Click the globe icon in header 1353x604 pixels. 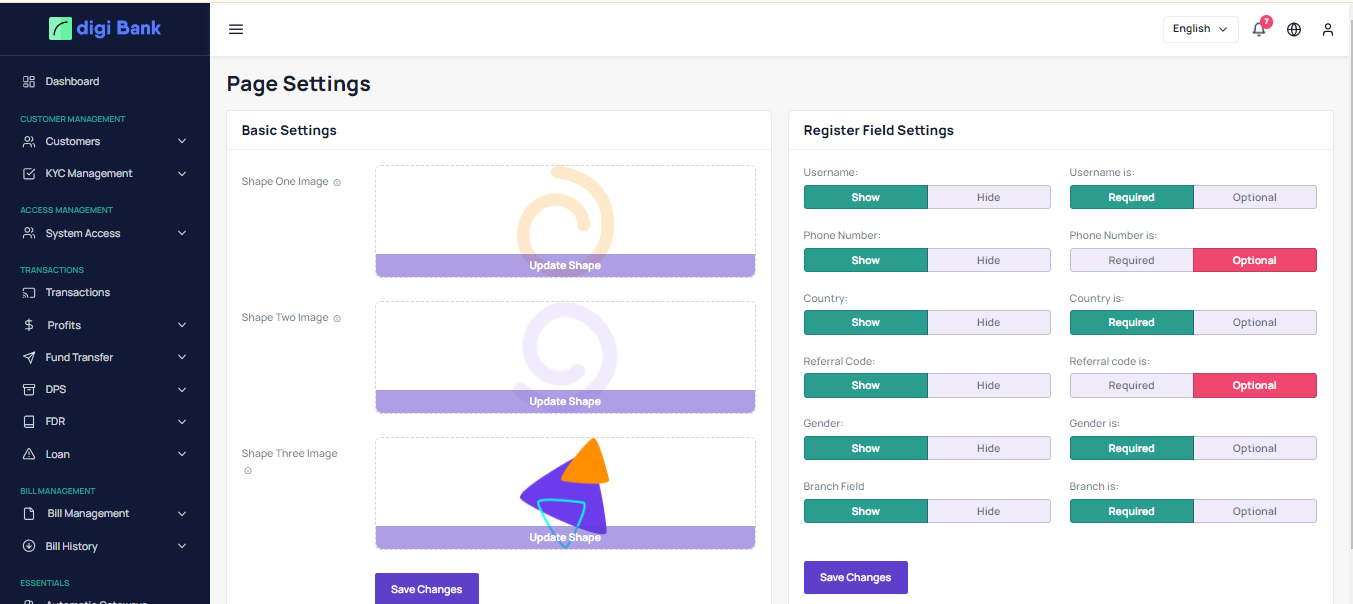(1294, 29)
